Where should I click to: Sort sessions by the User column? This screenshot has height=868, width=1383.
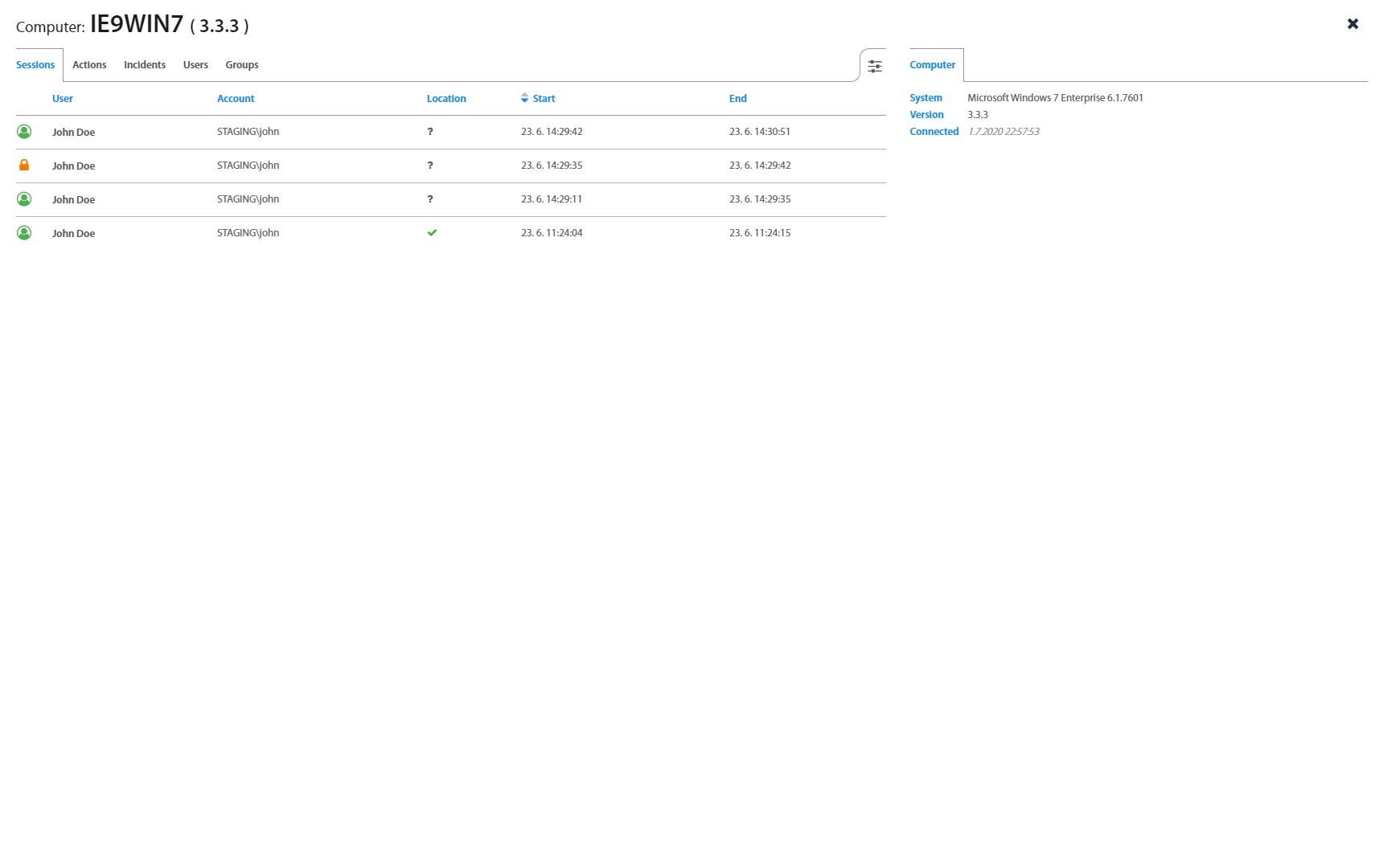(62, 99)
